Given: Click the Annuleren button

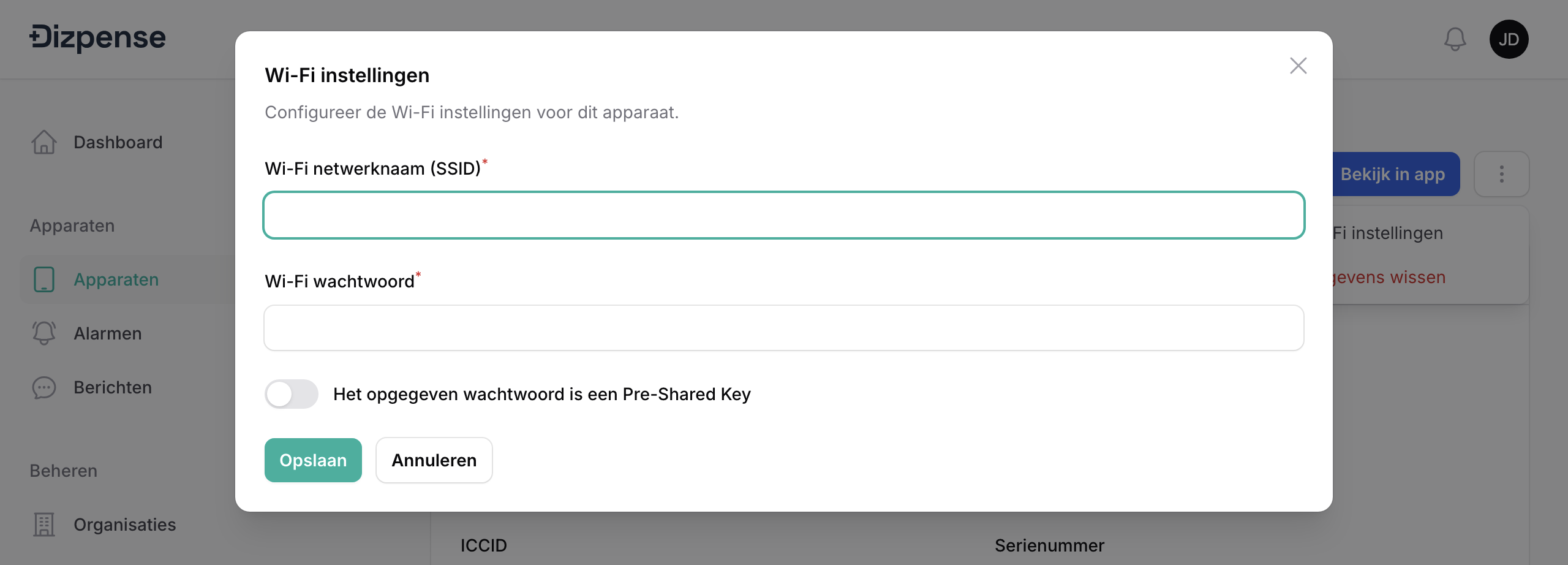Looking at the screenshot, I should click(434, 460).
